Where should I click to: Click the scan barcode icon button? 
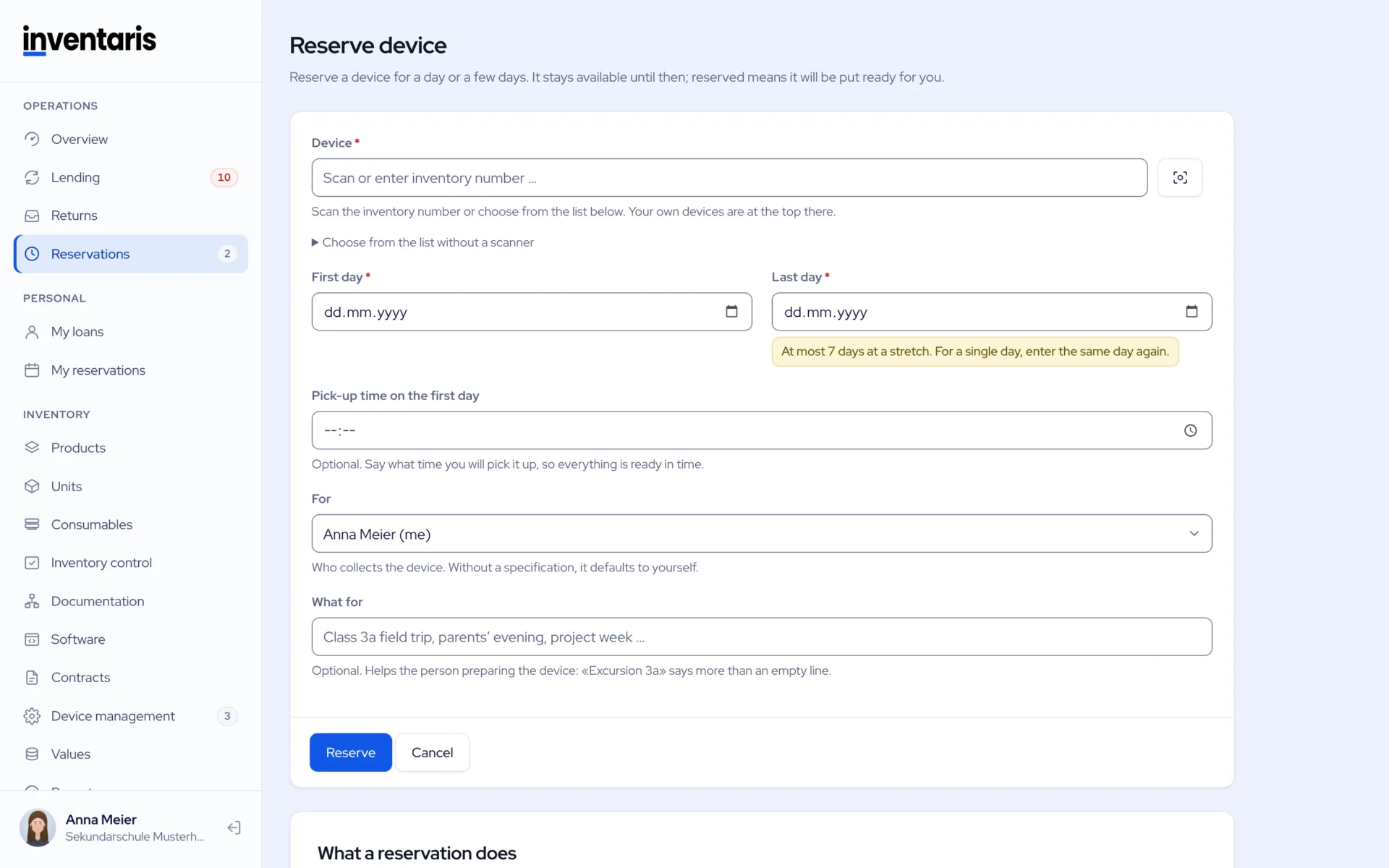pos(1180,177)
